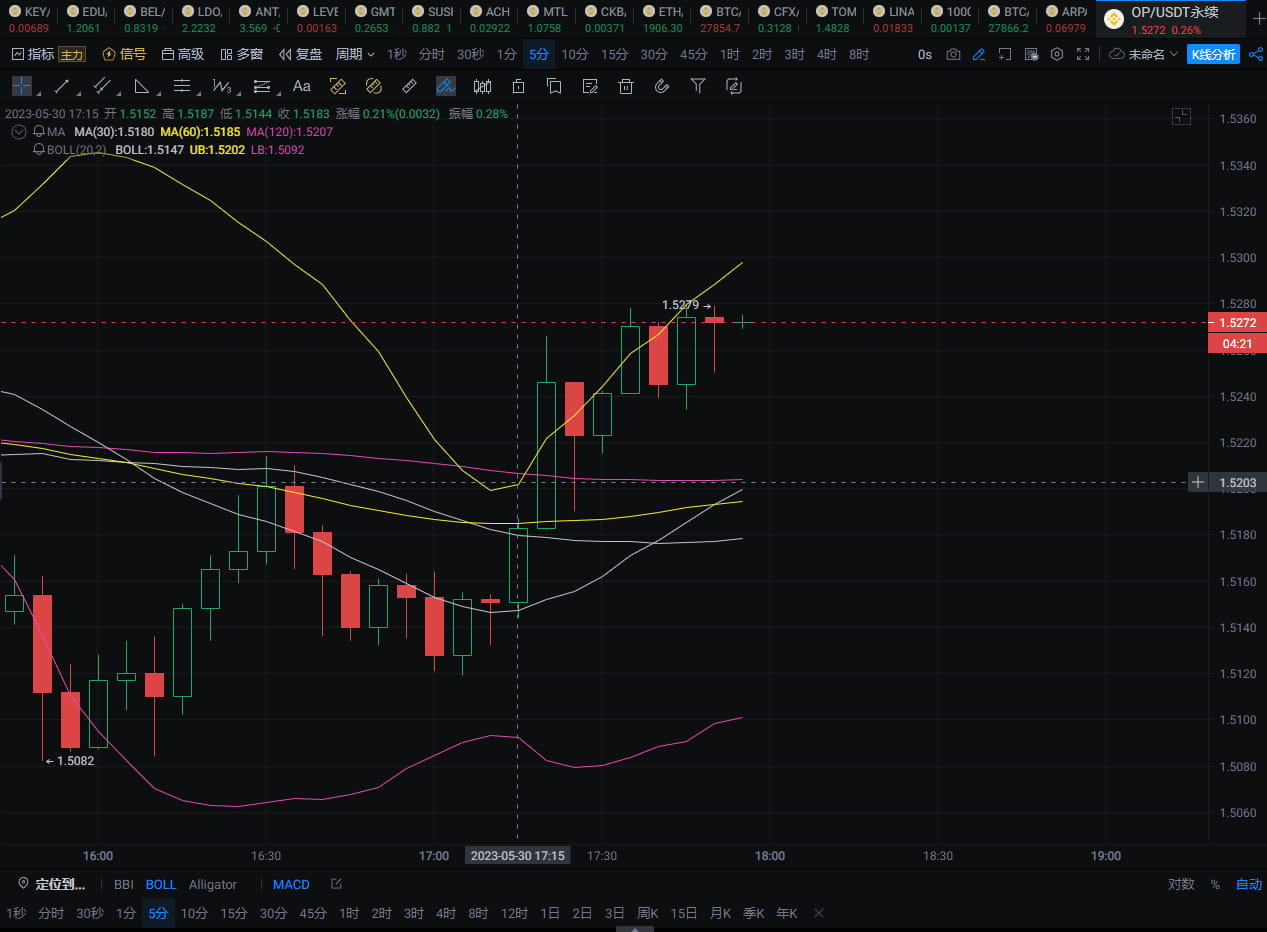Screen dimensions: 1267x932
Task: Take a chart screenshot with camera icon
Action: 953,54
